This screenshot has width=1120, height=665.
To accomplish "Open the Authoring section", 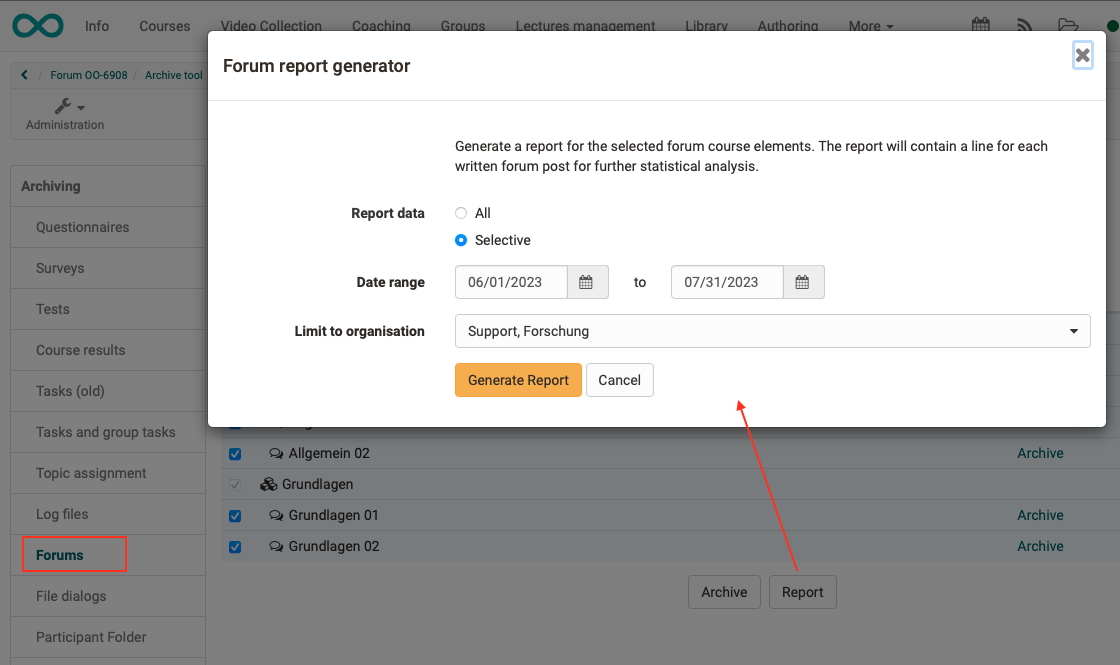I will coord(787,26).
